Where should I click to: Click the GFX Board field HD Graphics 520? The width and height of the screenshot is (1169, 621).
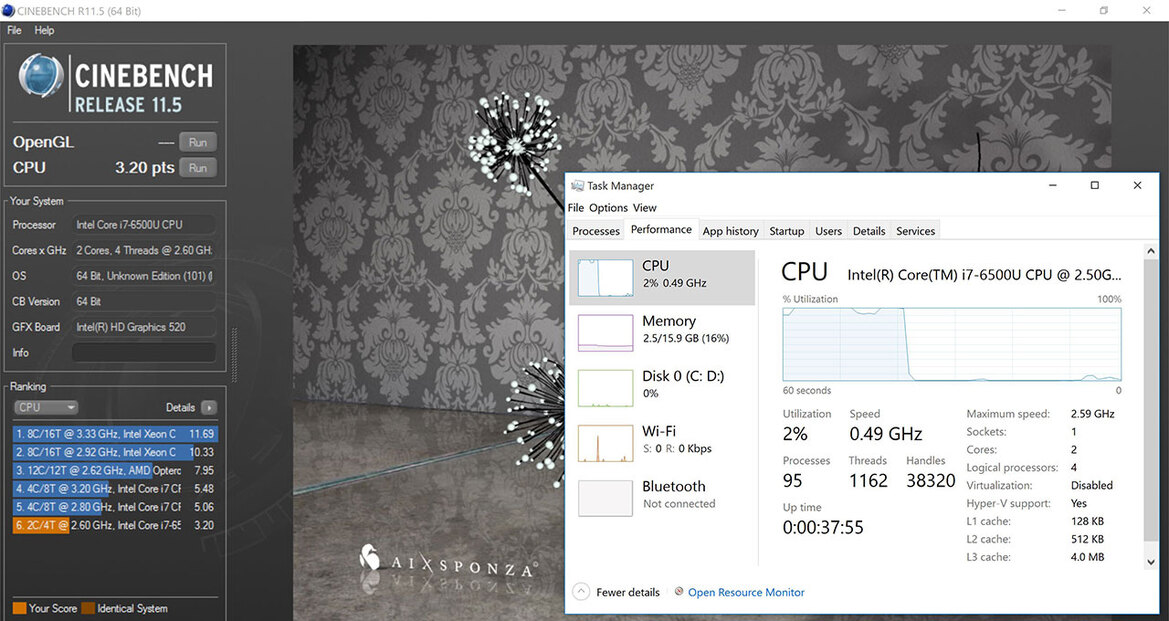(x=144, y=327)
